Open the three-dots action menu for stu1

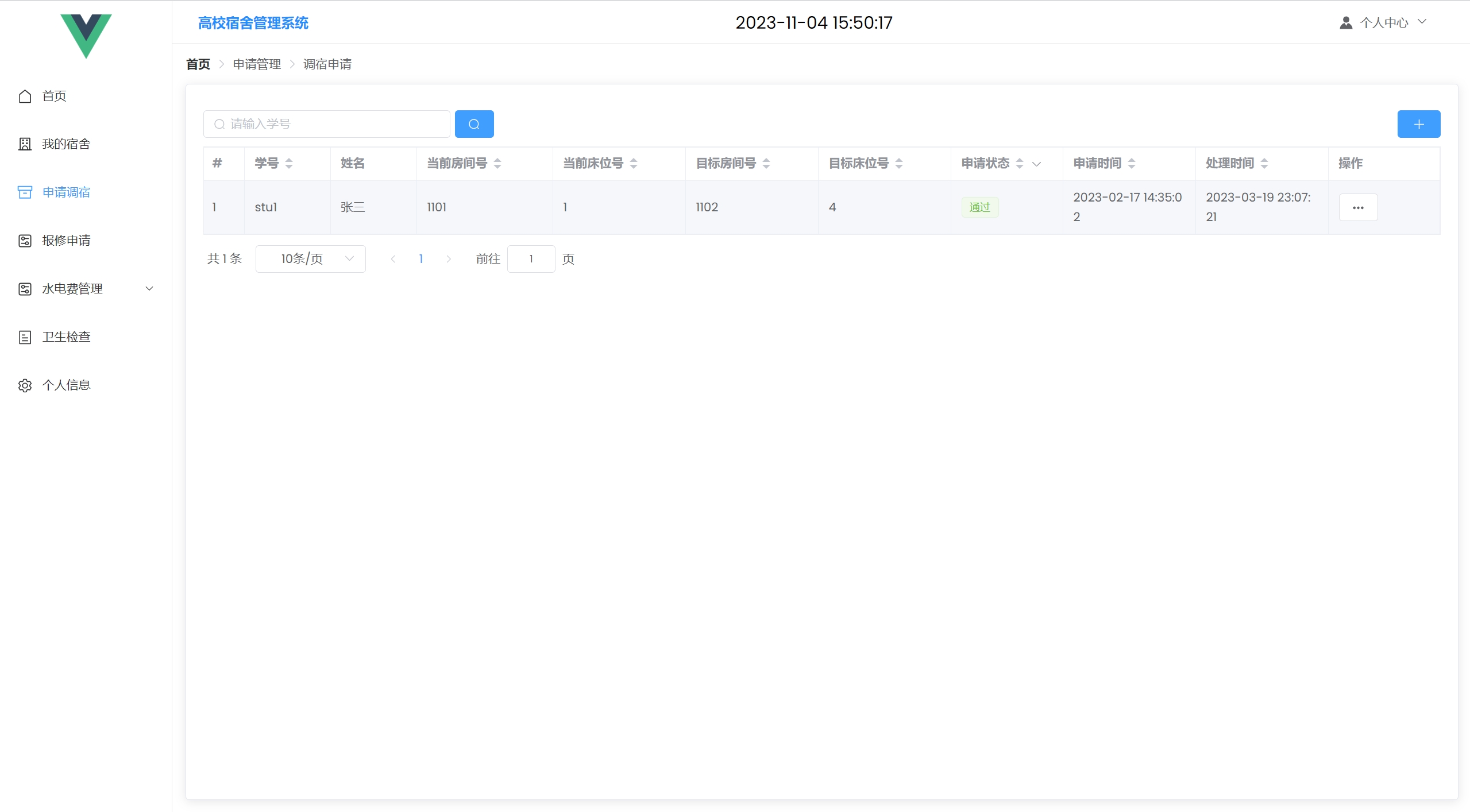coord(1358,207)
